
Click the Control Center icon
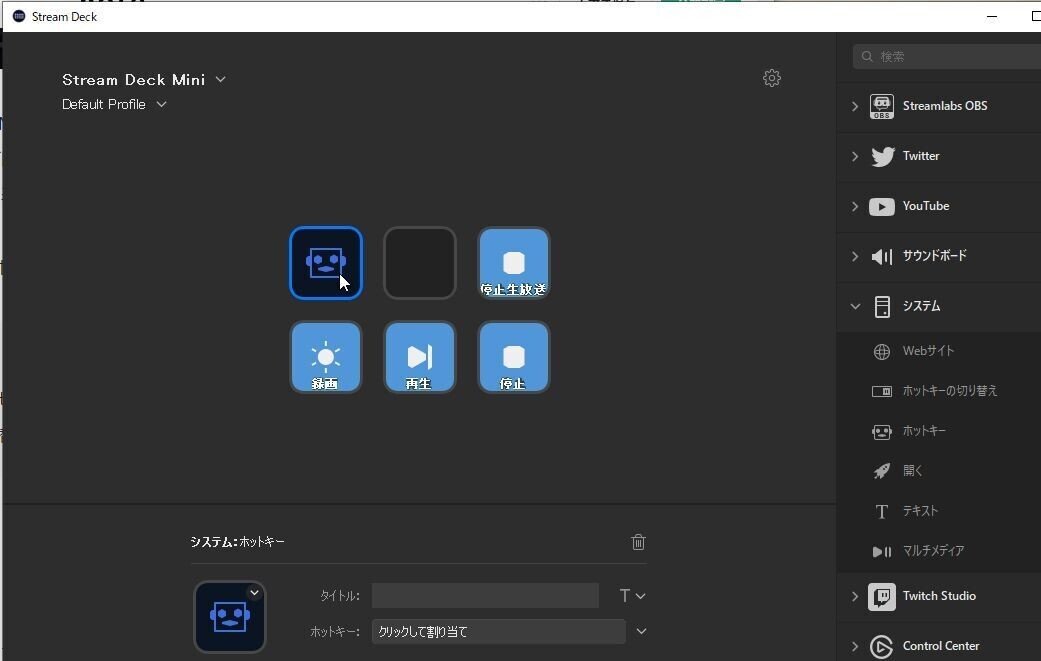pos(882,646)
